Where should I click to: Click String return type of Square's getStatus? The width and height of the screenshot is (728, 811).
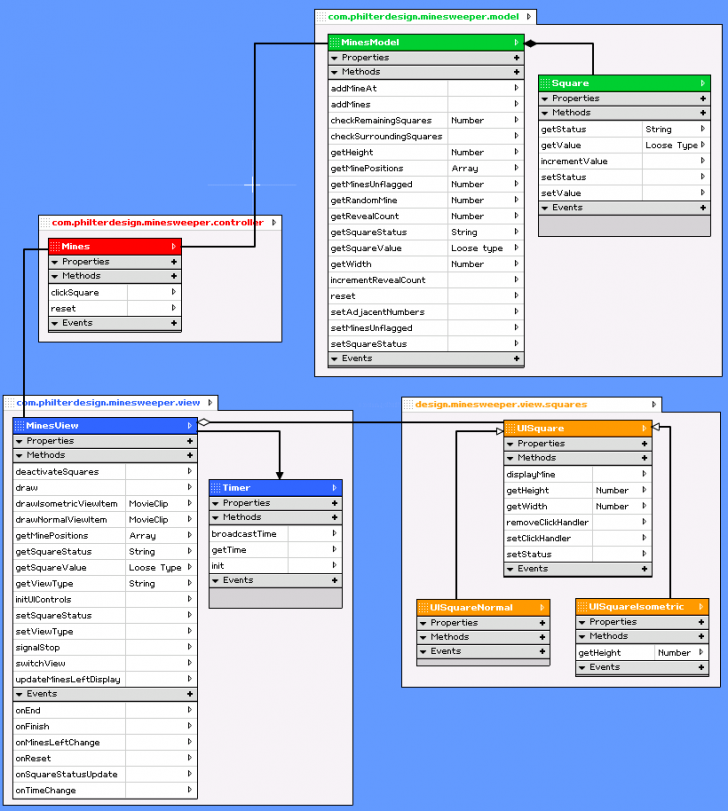click(658, 129)
